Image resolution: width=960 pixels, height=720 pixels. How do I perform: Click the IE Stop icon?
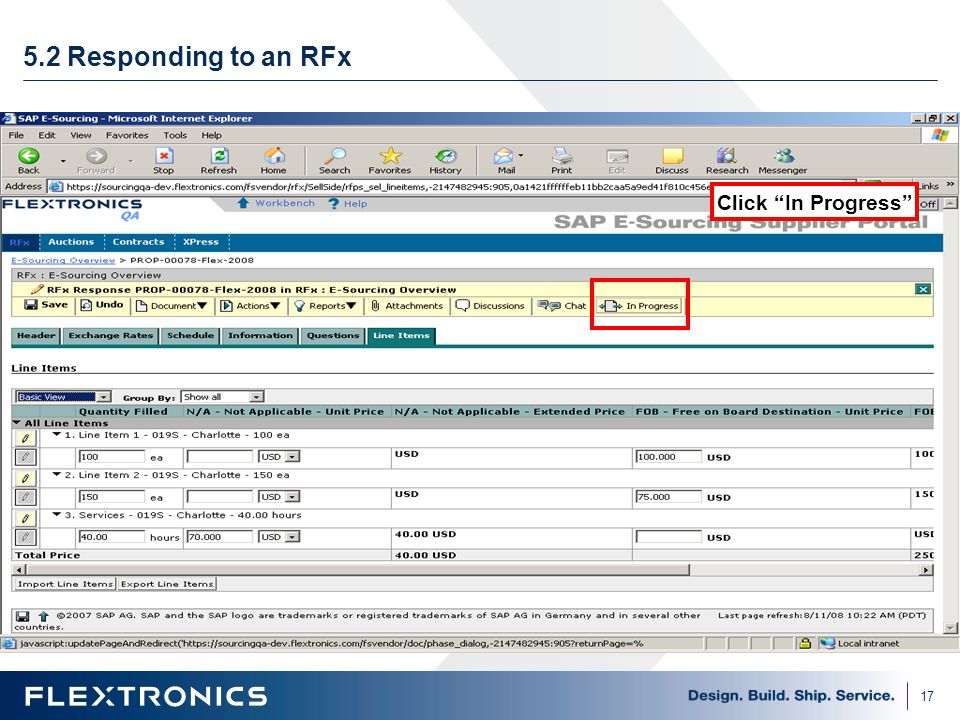[163, 160]
